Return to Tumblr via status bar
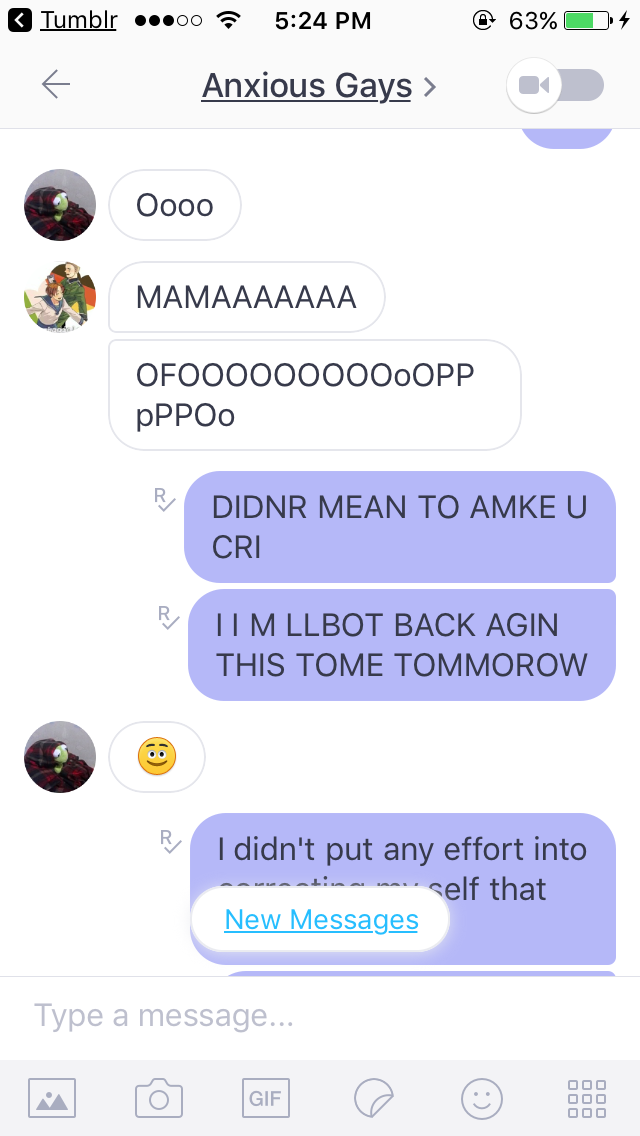This screenshot has height=1136, width=640. pyautogui.click(x=62, y=20)
